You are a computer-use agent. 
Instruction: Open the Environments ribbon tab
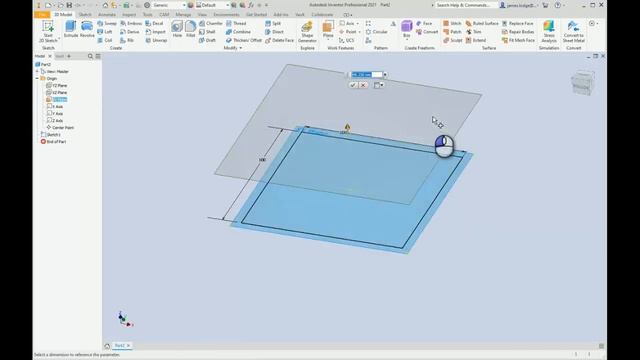pyautogui.click(x=226, y=15)
